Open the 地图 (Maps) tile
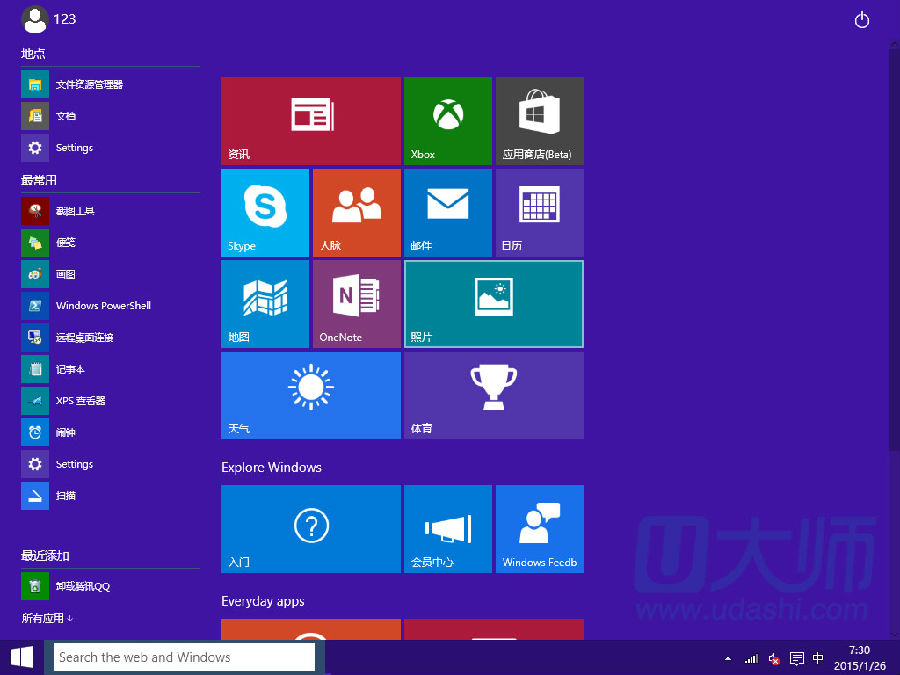Screen dimensions: 900x675 point(264,303)
